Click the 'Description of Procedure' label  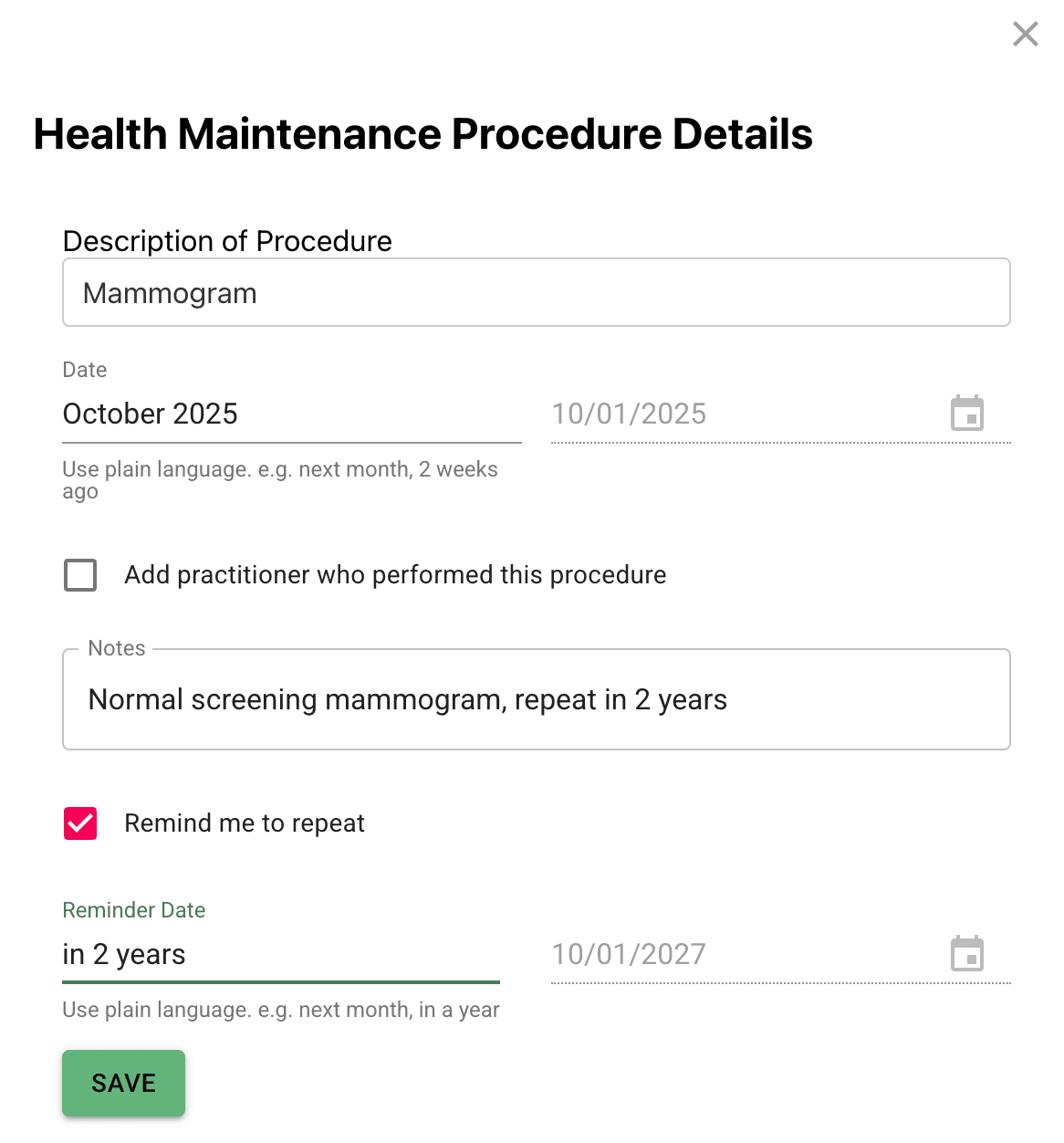227,241
